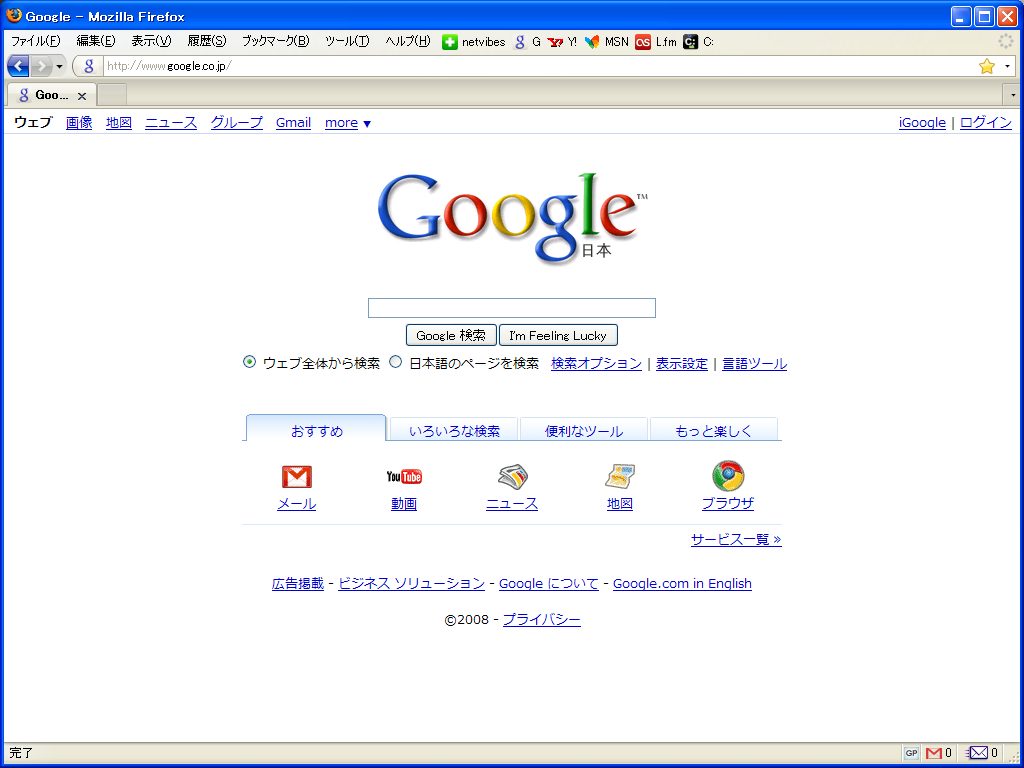Image resolution: width=1024 pixels, height=768 pixels.
Task: Open the Yahoo Y! bookmark
Action: [562, 42]
